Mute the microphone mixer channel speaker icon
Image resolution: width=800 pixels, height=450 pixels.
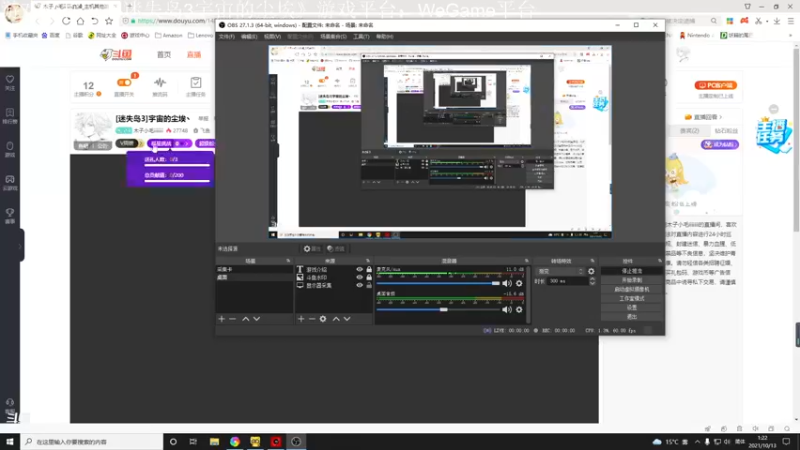(507, 283)
